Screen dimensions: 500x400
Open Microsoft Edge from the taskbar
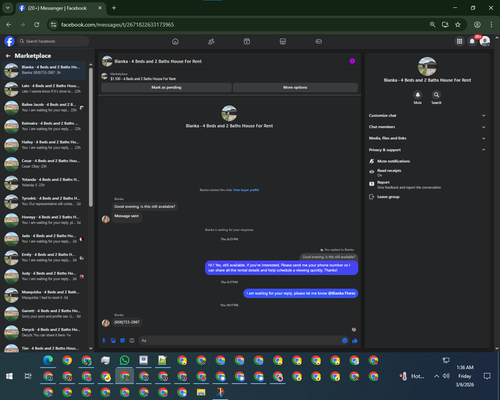pos(48,360)
